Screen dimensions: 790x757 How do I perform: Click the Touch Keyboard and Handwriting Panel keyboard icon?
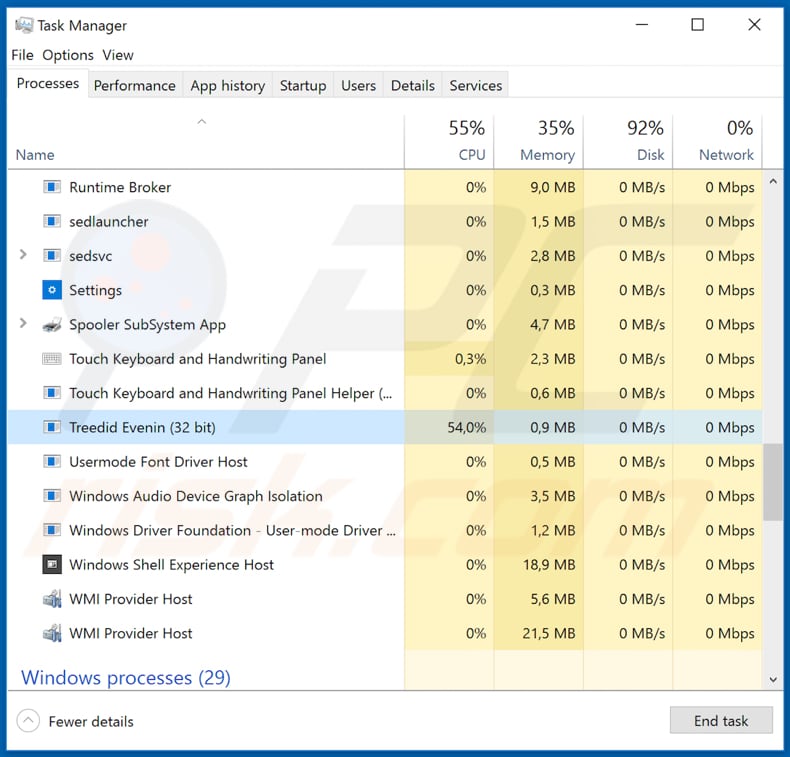[x=52, y=359]
